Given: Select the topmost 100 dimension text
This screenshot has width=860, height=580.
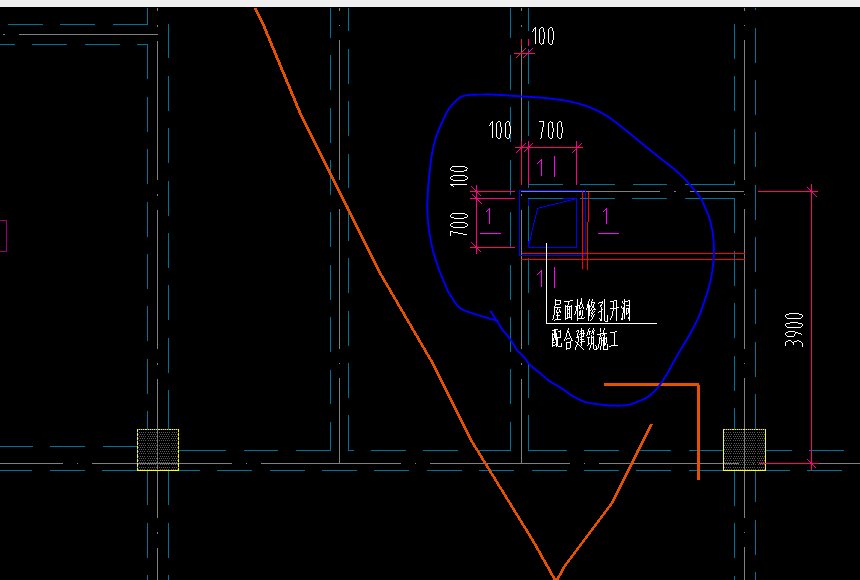Looking at the screenshot, I should (542, 36).
